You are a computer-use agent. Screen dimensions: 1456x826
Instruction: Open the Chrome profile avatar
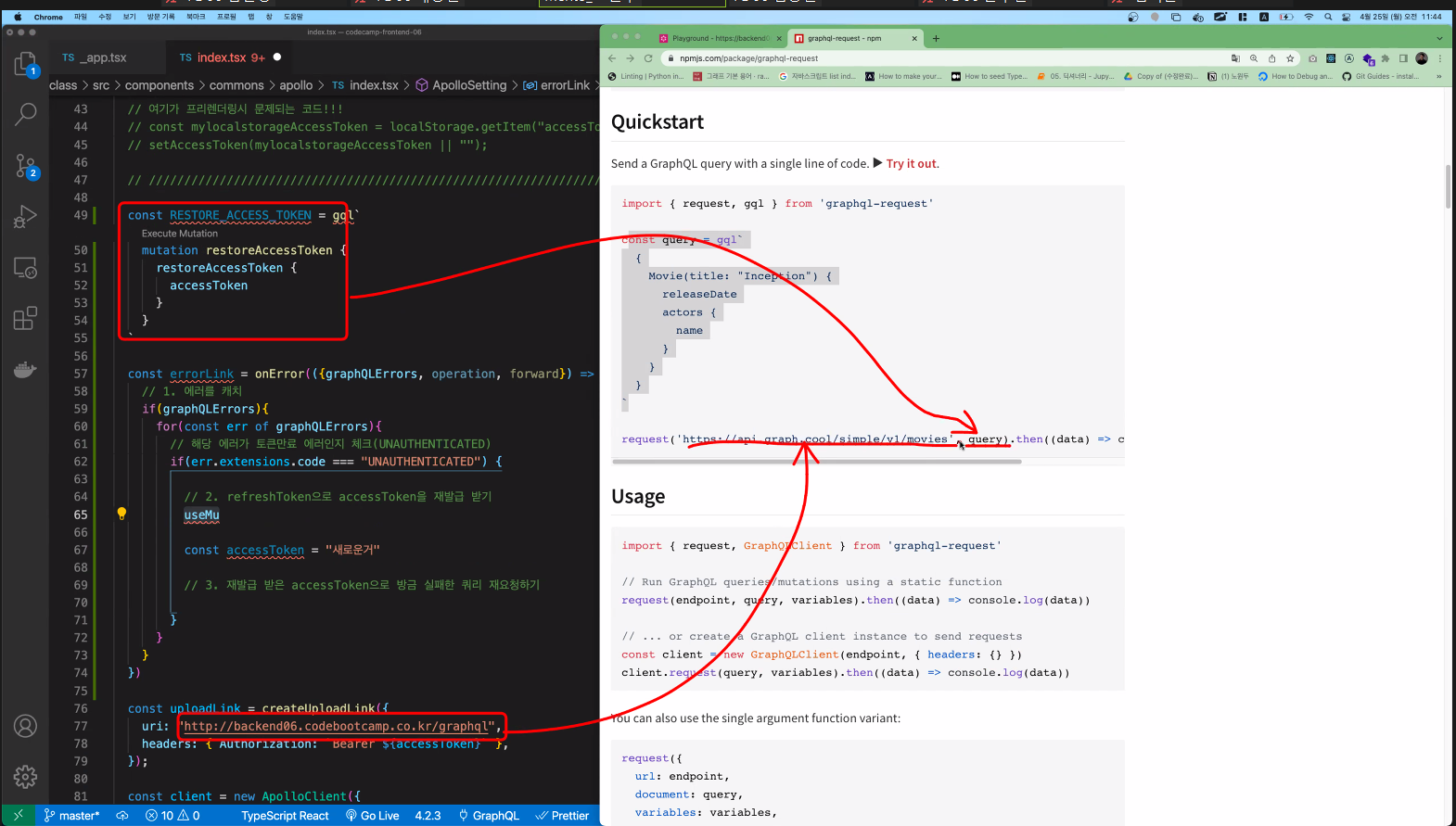click(1422, 58)
